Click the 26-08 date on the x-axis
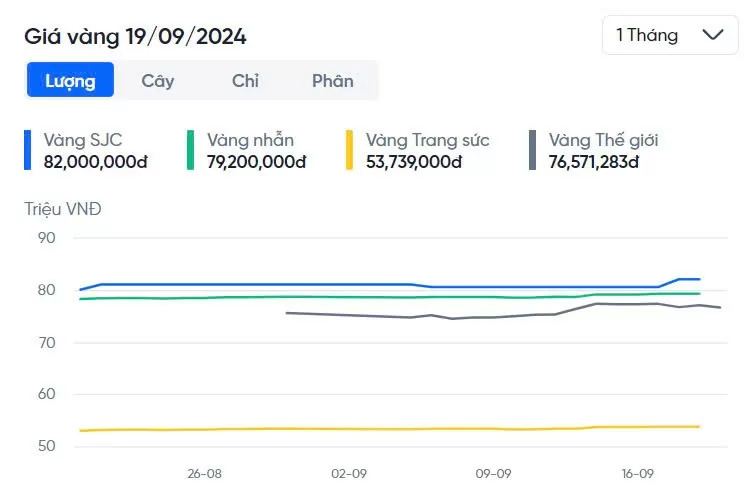Image resolution: width=747 pixels, height=492 pixels. [x=204, y=473]
